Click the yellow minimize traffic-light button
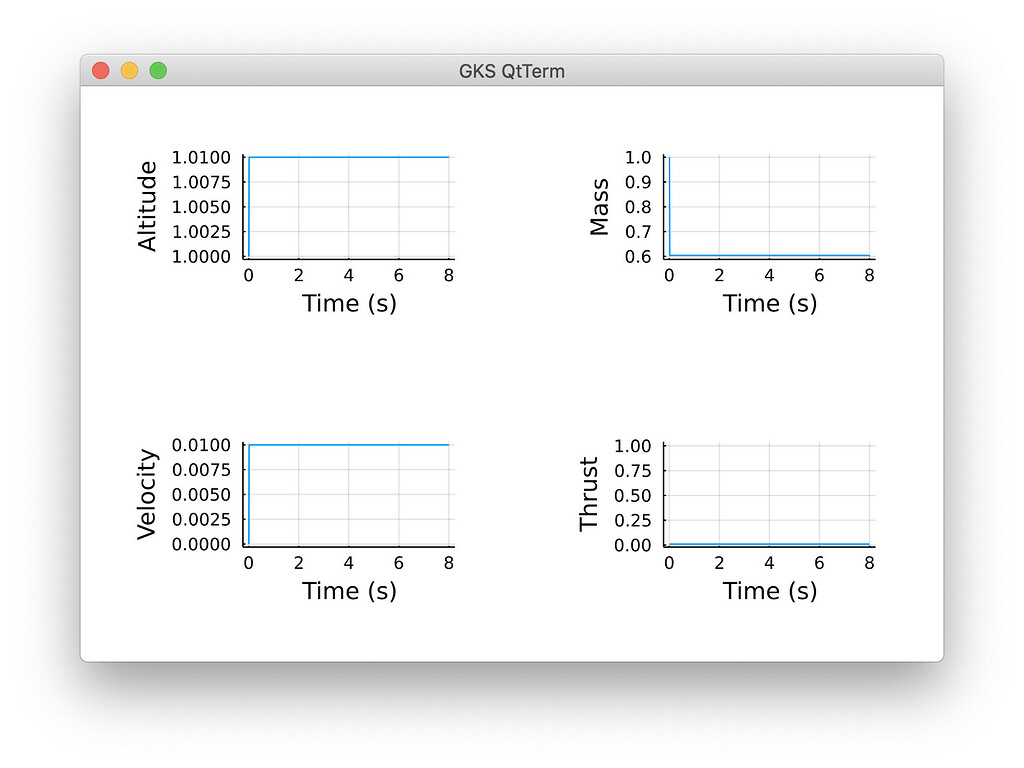1024x768 pixels. 128,71
